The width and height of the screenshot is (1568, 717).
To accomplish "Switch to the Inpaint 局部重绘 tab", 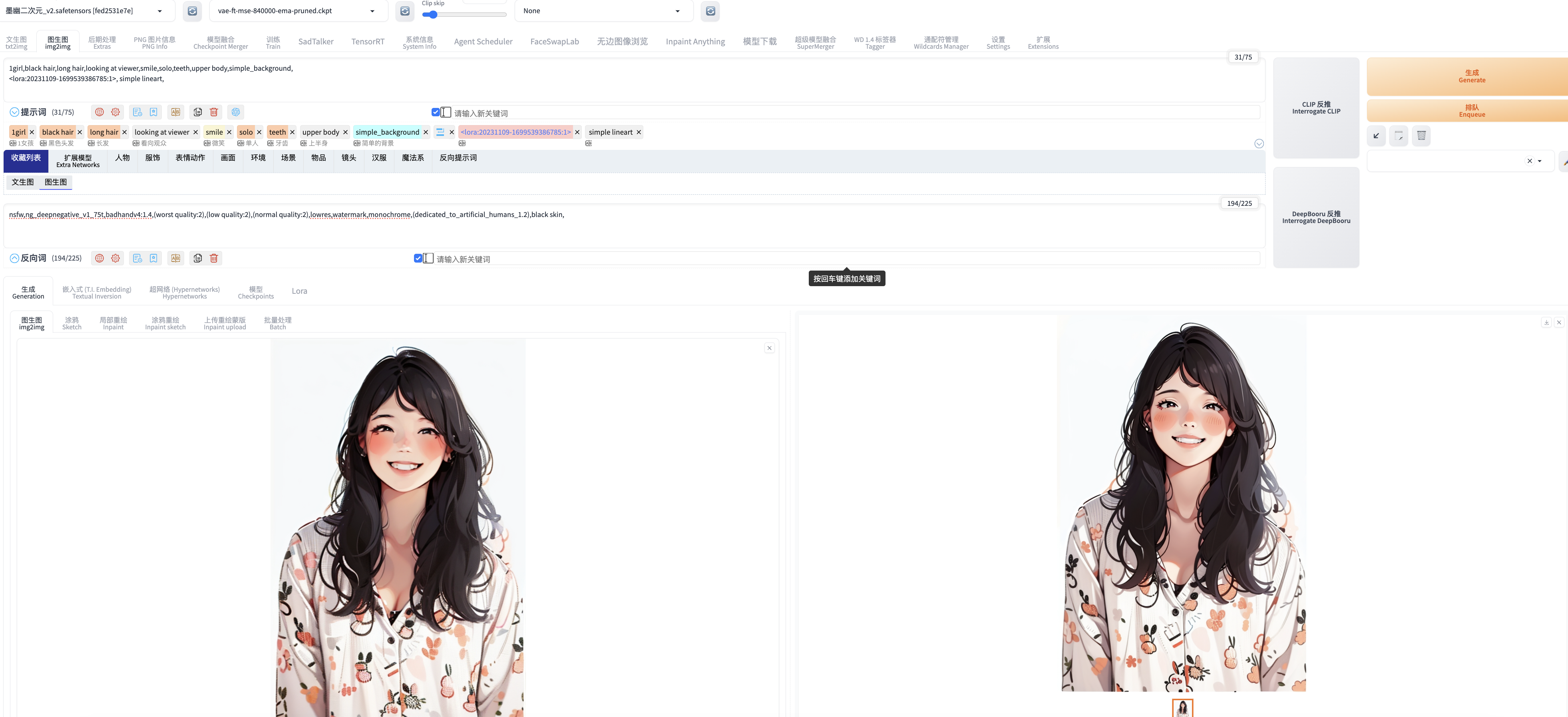I will [x=113, y=323].
